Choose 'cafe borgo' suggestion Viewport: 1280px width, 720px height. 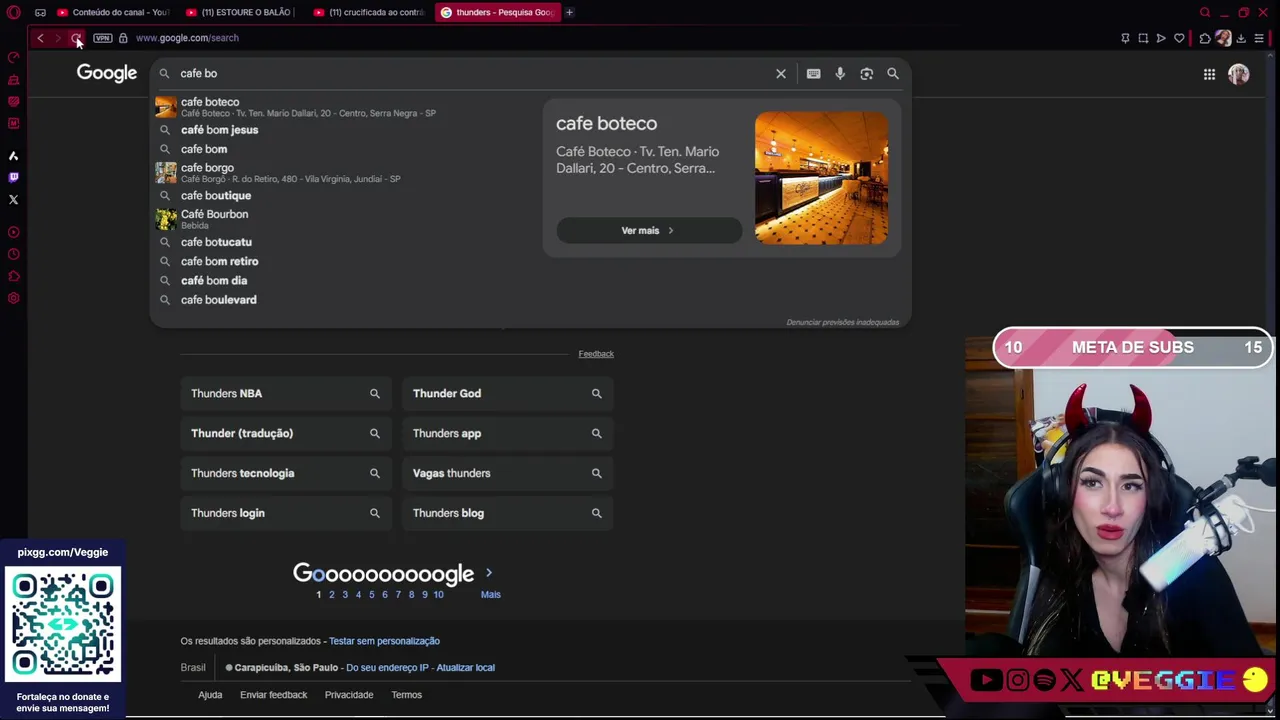(x=345, y=172)
